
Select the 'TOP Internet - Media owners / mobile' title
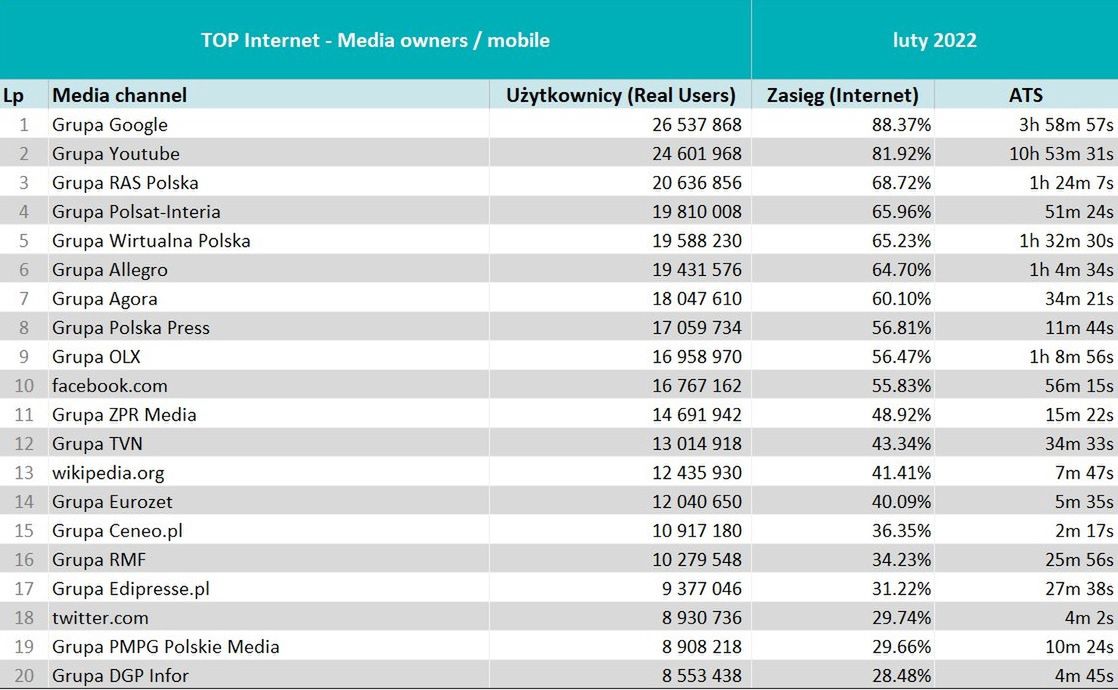click(375, 41)
